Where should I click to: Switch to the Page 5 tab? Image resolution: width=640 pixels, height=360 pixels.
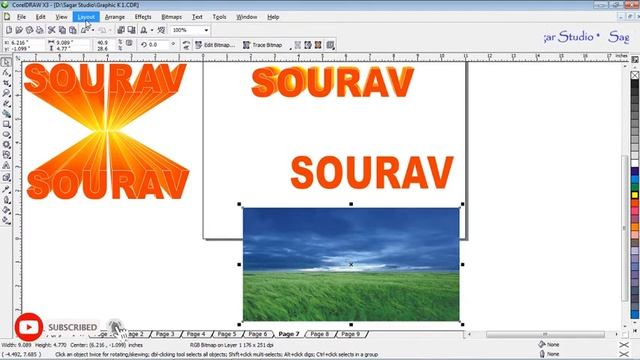click(x=227, y=334)
